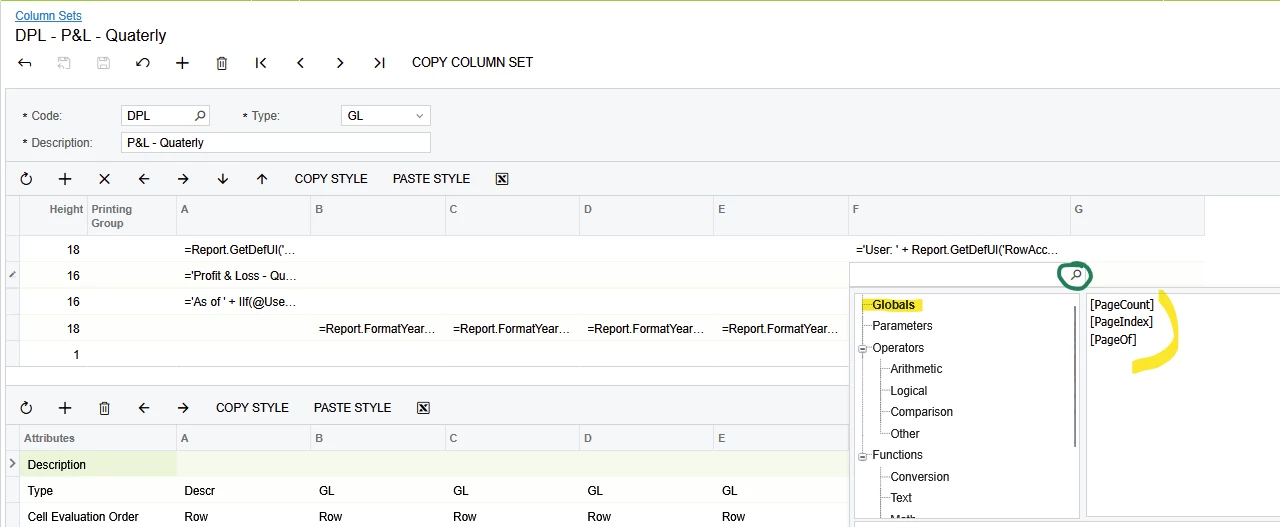Shift column left in header grid toolbar
The image size is (1280, 527).
coord(144,179)
